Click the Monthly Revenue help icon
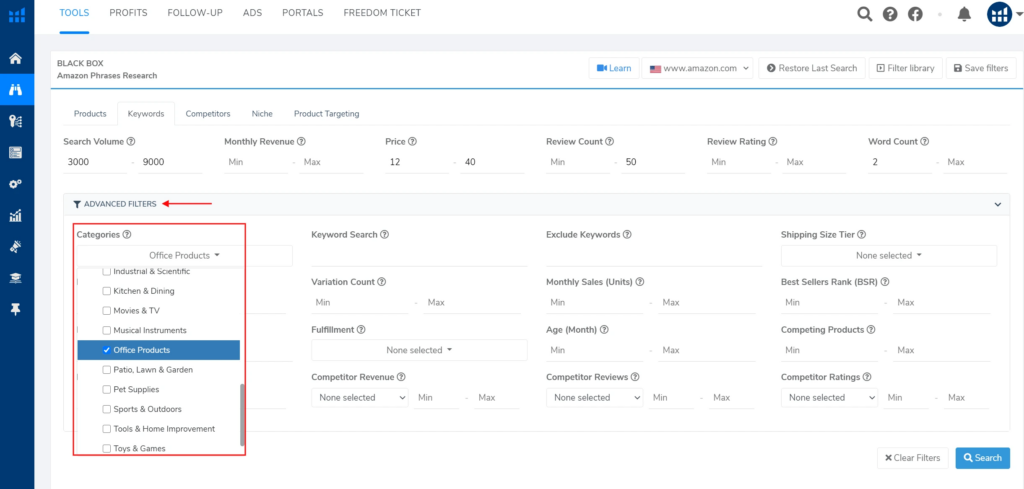The image size is (1024, 489). click(x=301, y=141)
